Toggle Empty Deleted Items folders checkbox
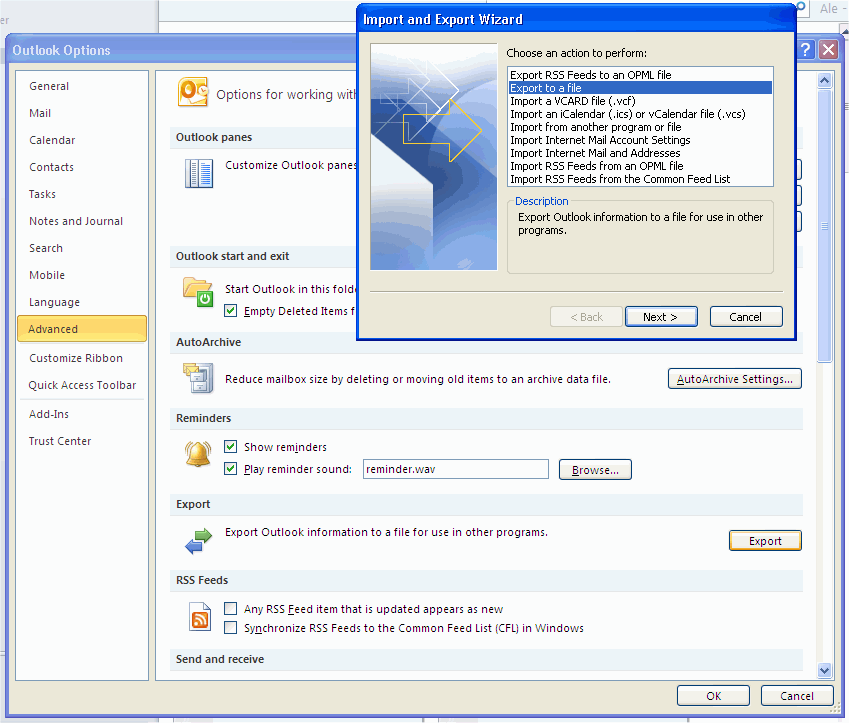 coord(231,310)
